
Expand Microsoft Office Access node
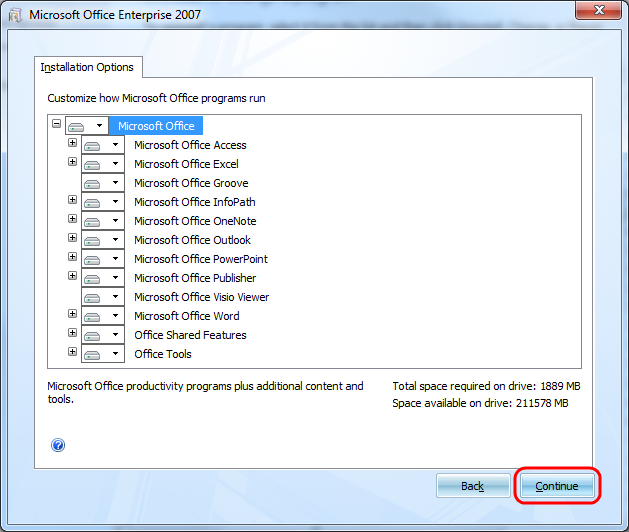click(72, 142)
